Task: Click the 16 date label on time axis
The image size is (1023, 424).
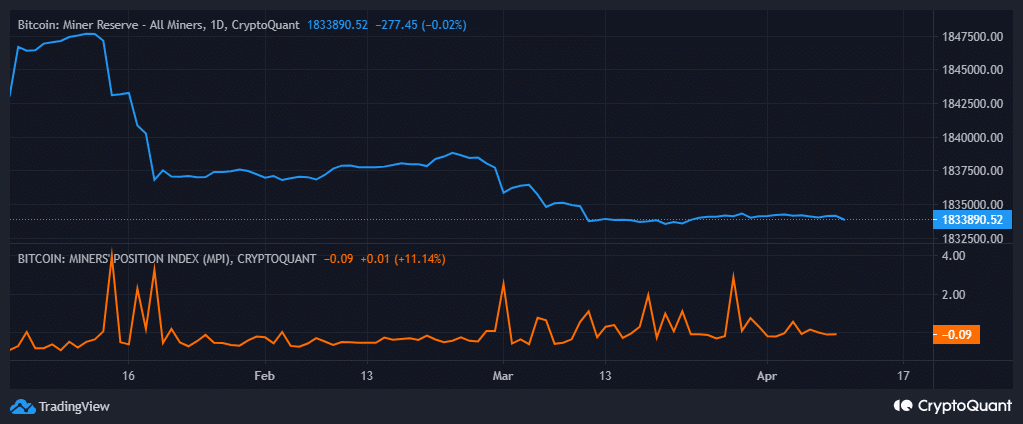Action: coord(128,376)
